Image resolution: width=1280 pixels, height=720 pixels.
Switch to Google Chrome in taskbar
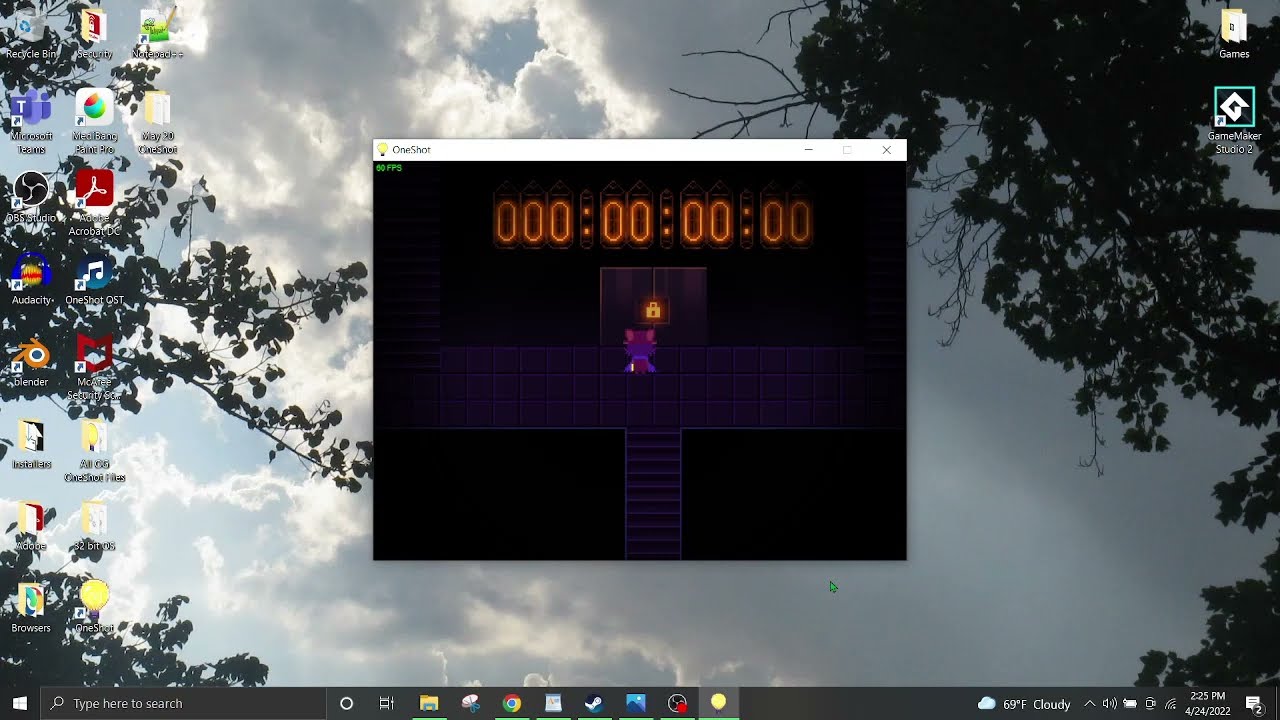pos(511,703)
